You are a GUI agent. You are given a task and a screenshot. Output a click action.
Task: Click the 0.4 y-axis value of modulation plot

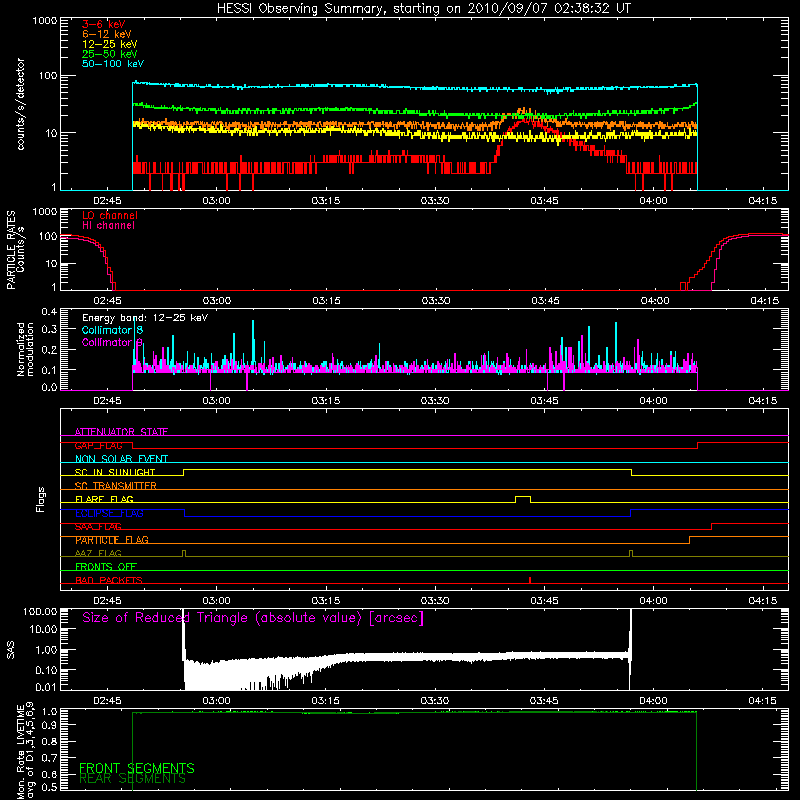tap(49, 312)
